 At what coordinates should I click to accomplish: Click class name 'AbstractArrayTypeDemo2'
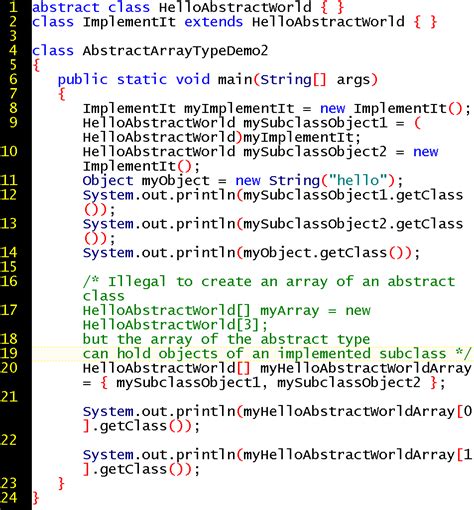pos(175,51)
